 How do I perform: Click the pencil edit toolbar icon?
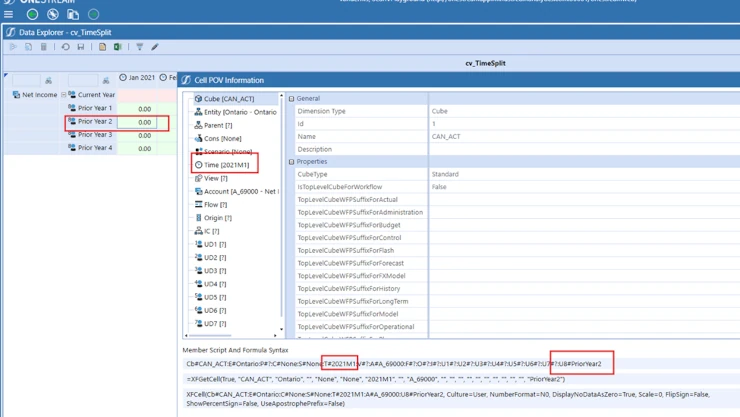click(155, 47)
